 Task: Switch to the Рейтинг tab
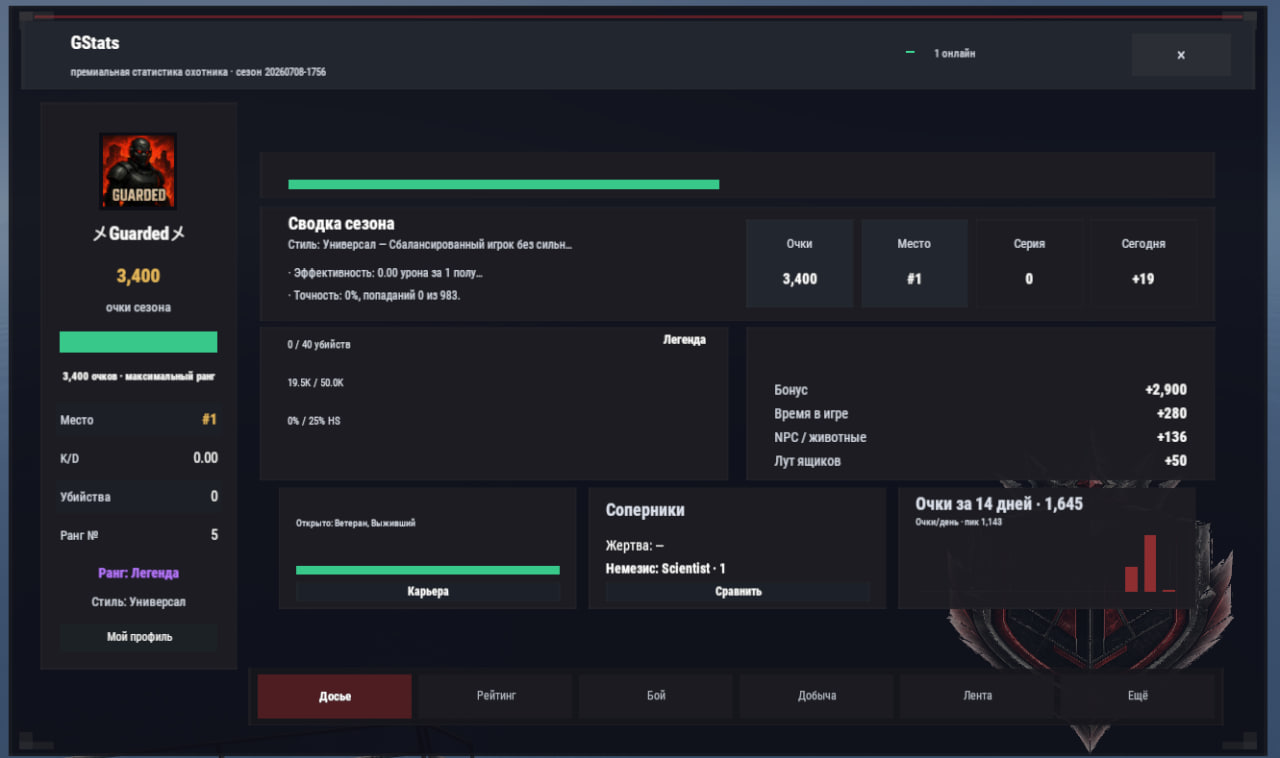tap(496, 696)
